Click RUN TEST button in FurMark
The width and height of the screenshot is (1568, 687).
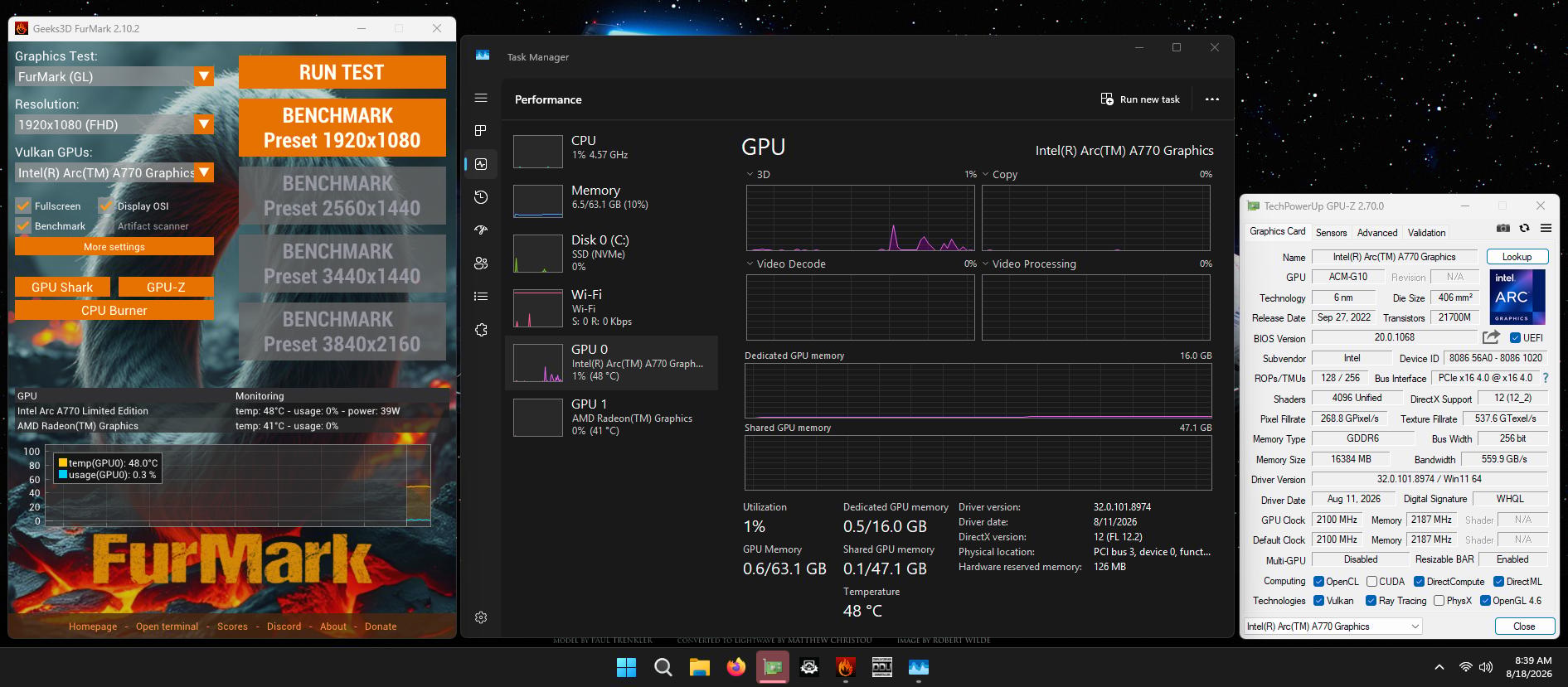pos(342,72)
